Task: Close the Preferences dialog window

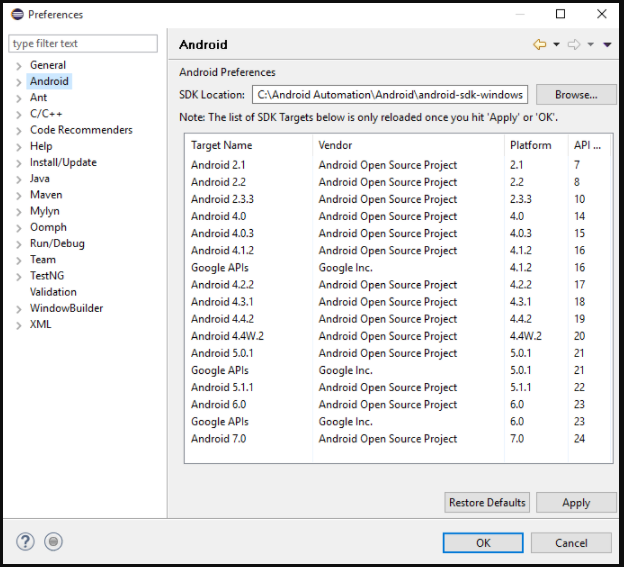Action: pos(602,14)
